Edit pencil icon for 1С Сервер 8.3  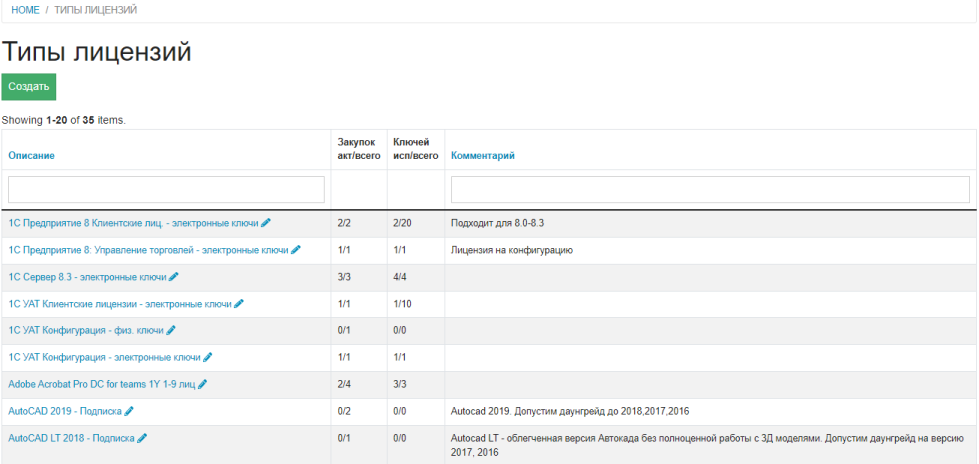(174, 277)
